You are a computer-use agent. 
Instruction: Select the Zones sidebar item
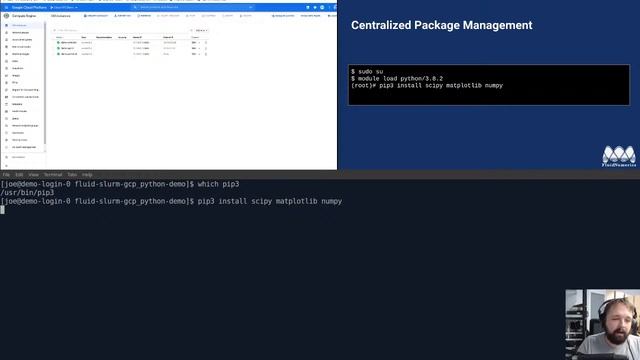15,118
